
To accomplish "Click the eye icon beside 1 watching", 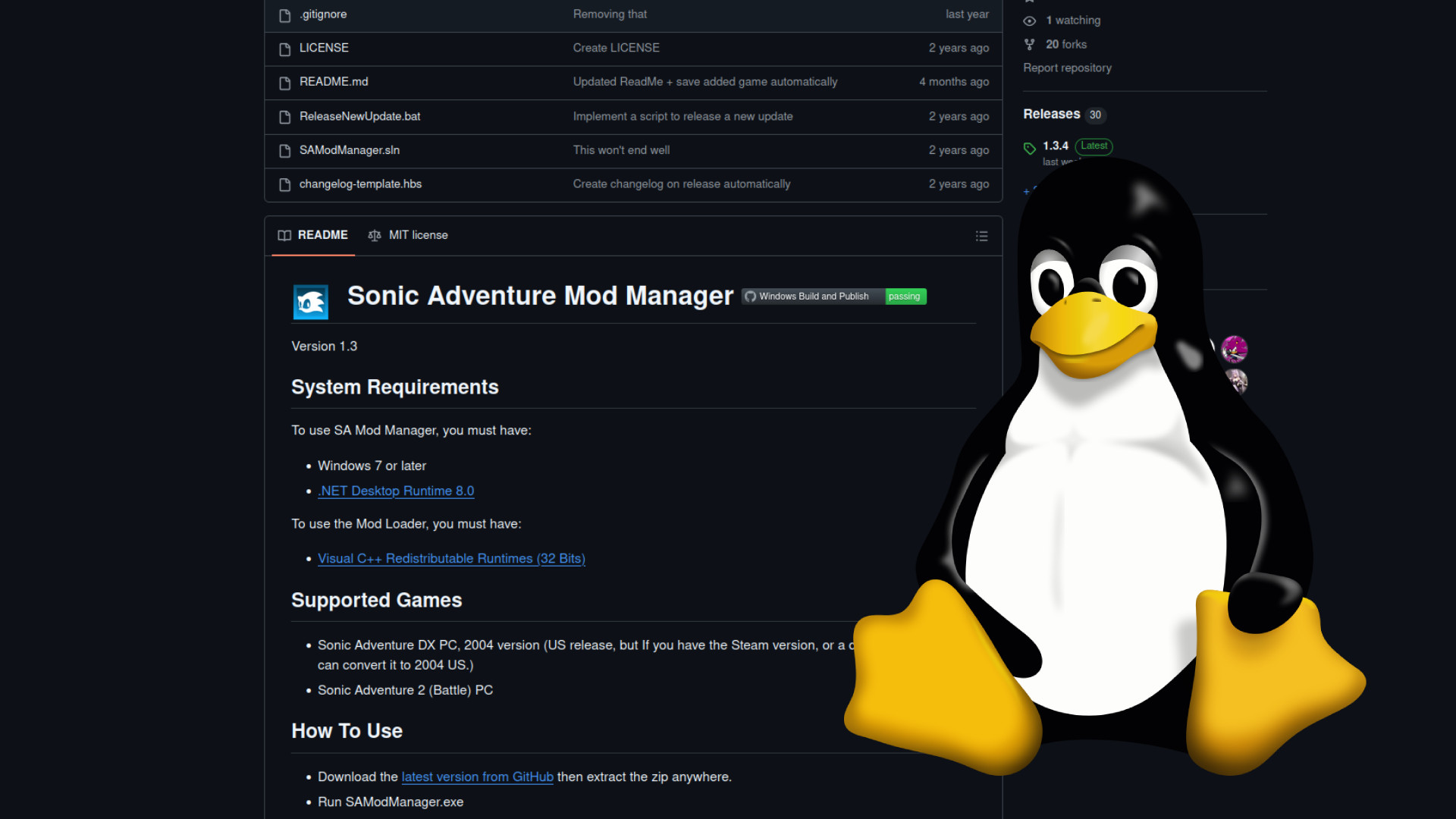I will pyautogui.click(x=1029, y=20).
